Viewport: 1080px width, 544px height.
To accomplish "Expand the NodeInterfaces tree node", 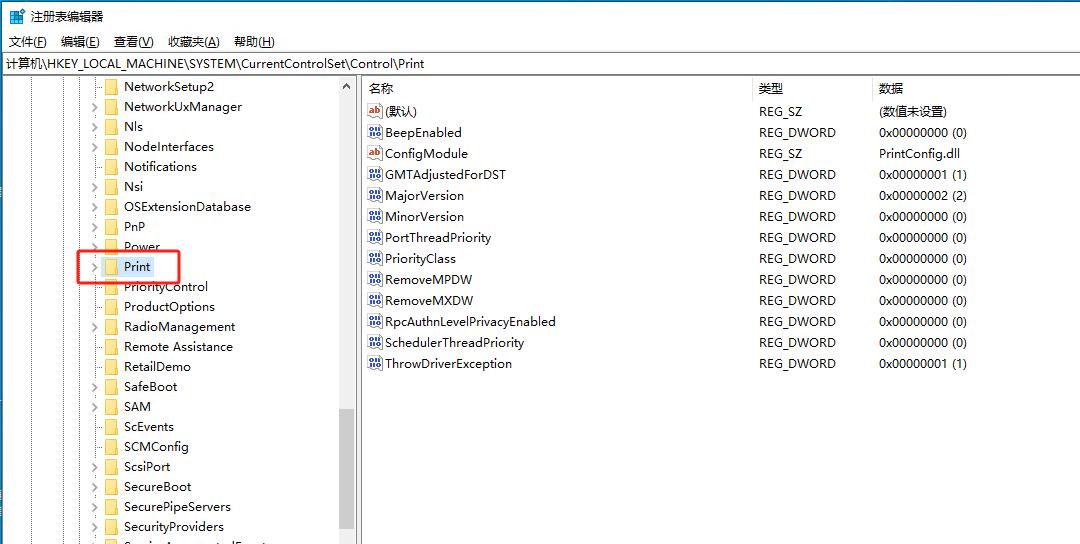I will (x=95, y=147).
